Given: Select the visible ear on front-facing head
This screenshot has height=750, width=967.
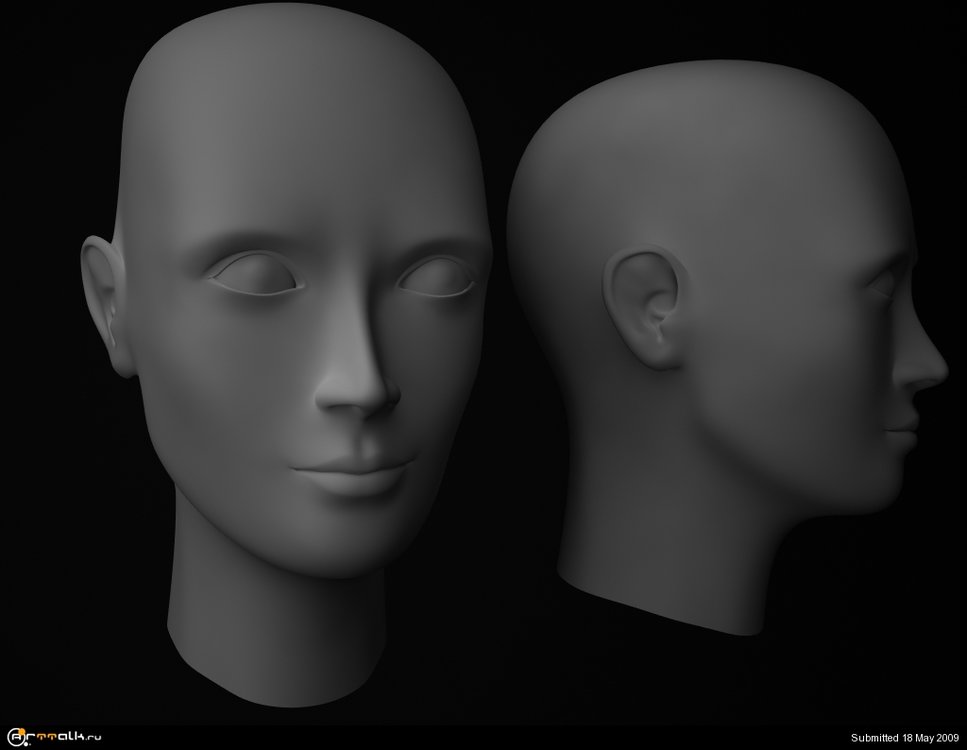Looking at the screenshot, I should pos(110,305).
